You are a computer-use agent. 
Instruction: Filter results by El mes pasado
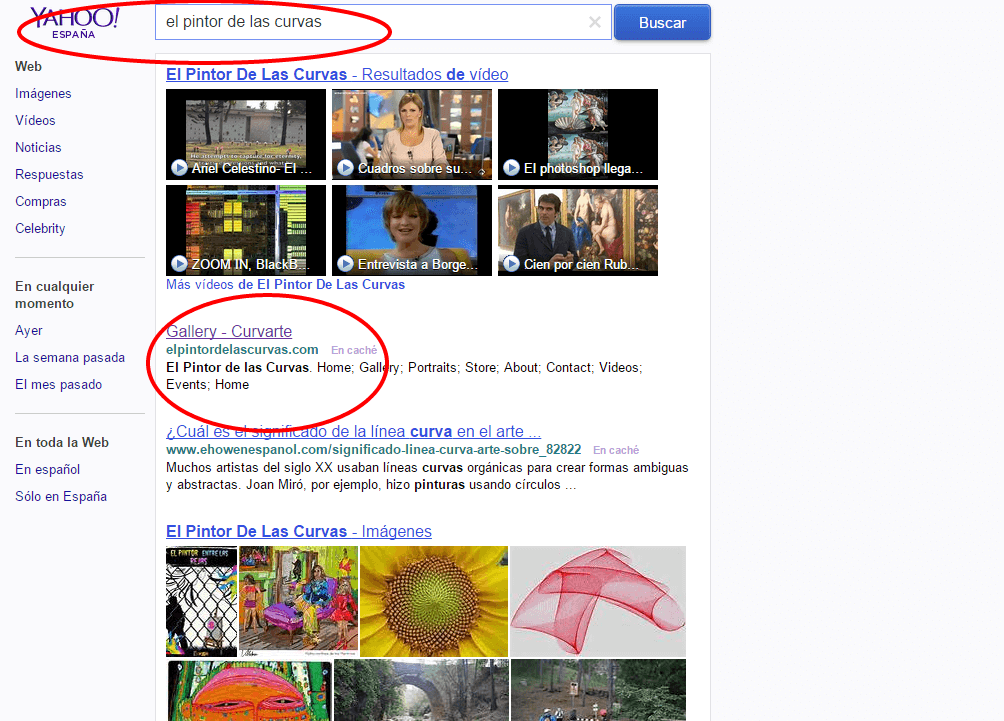(58, 384)
